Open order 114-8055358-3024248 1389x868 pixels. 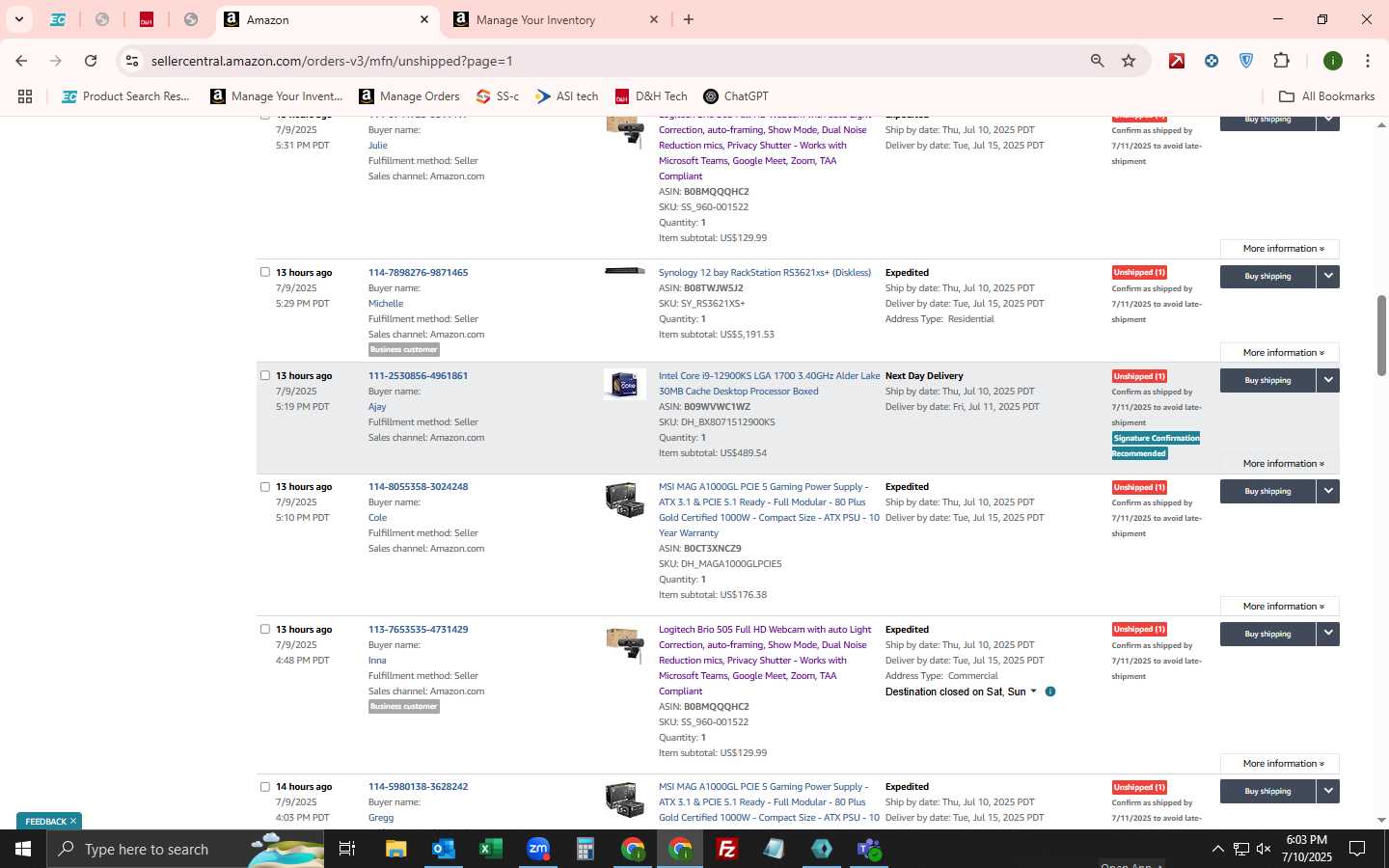point(418,487)
